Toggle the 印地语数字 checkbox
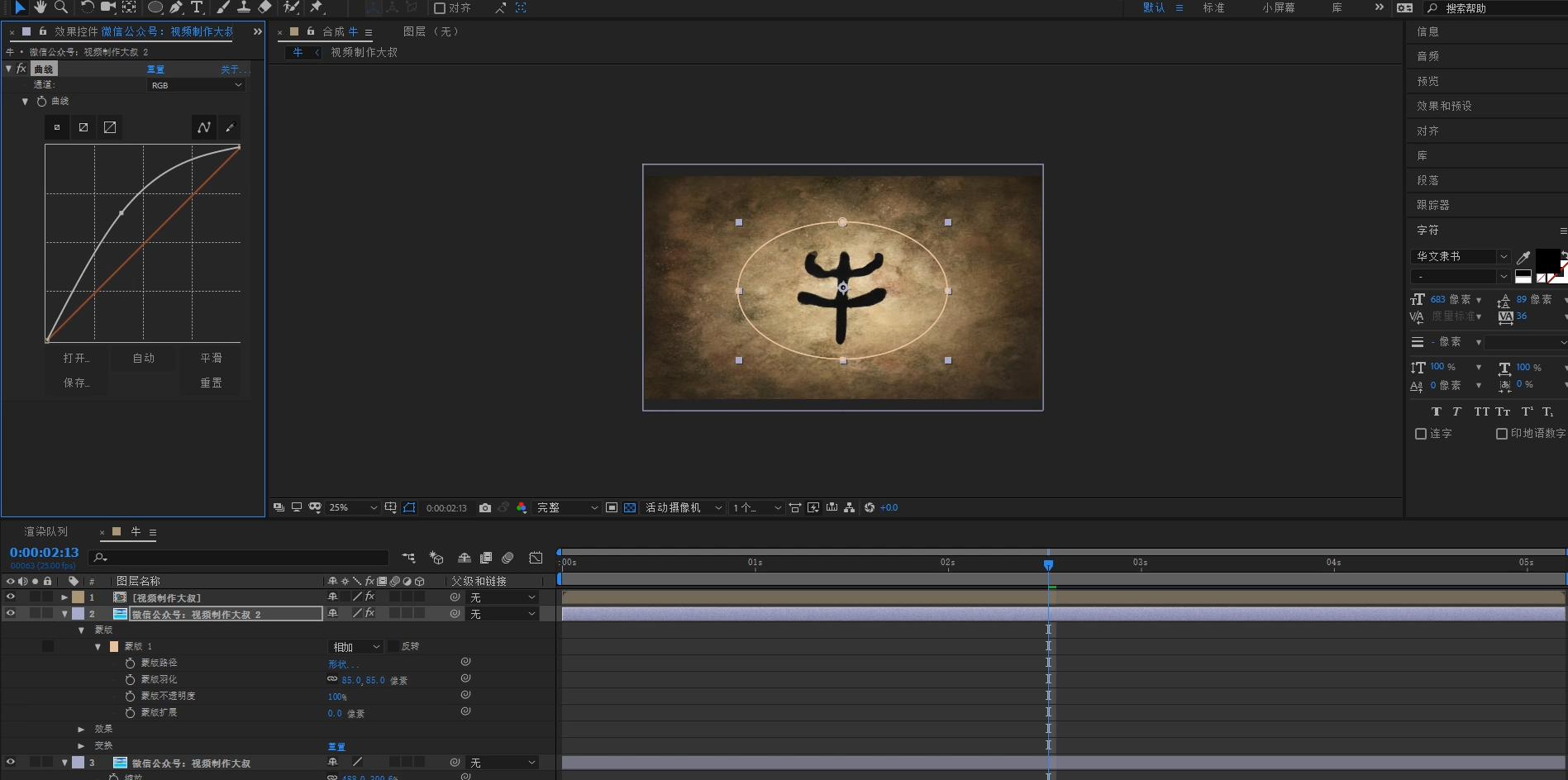Viewport: 1568px width, 780px height. click(x=1502, y=434)
